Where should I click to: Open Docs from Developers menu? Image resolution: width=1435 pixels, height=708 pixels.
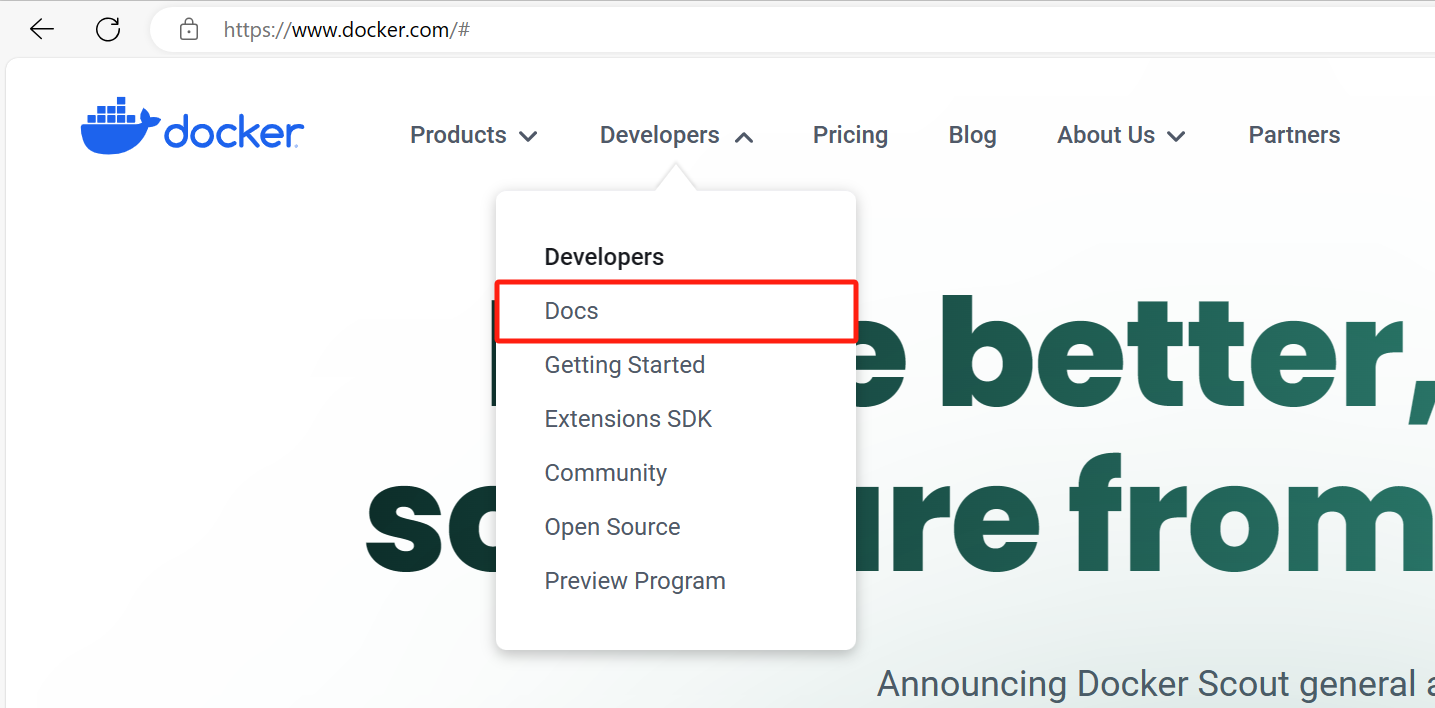coord(571,311)
